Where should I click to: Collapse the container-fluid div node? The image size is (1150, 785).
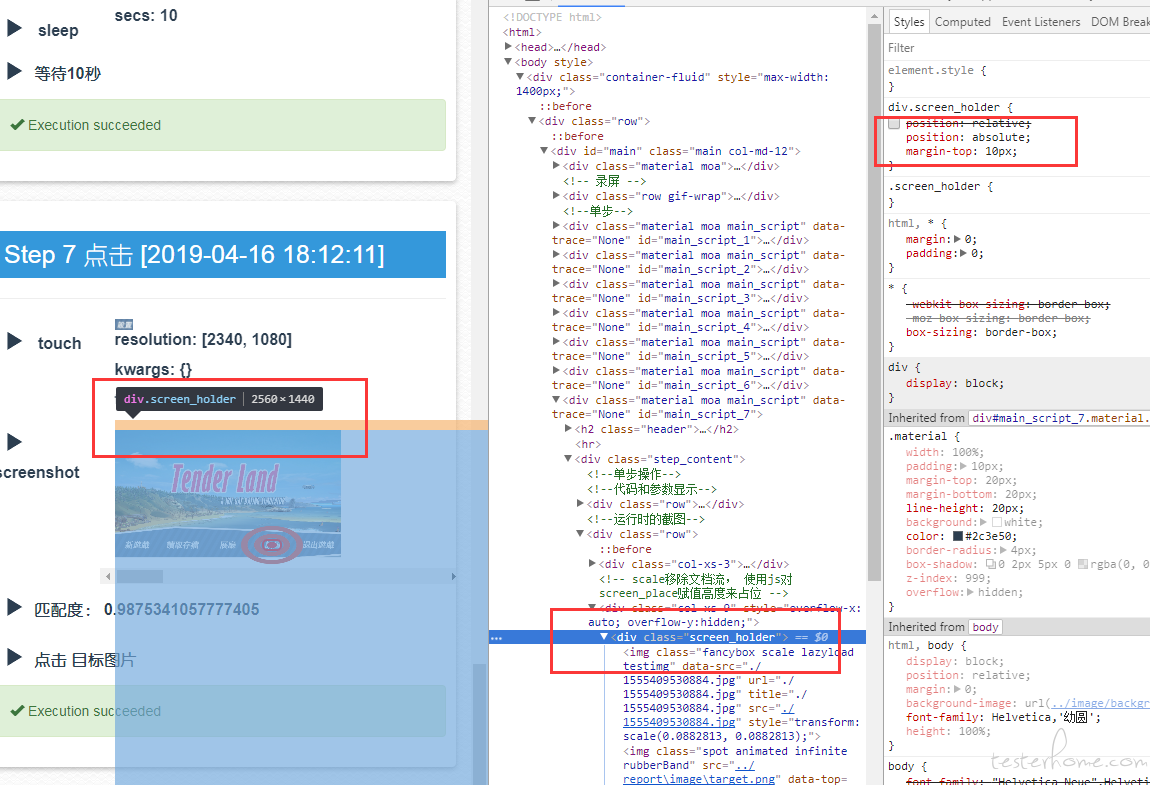click(520, 76)
